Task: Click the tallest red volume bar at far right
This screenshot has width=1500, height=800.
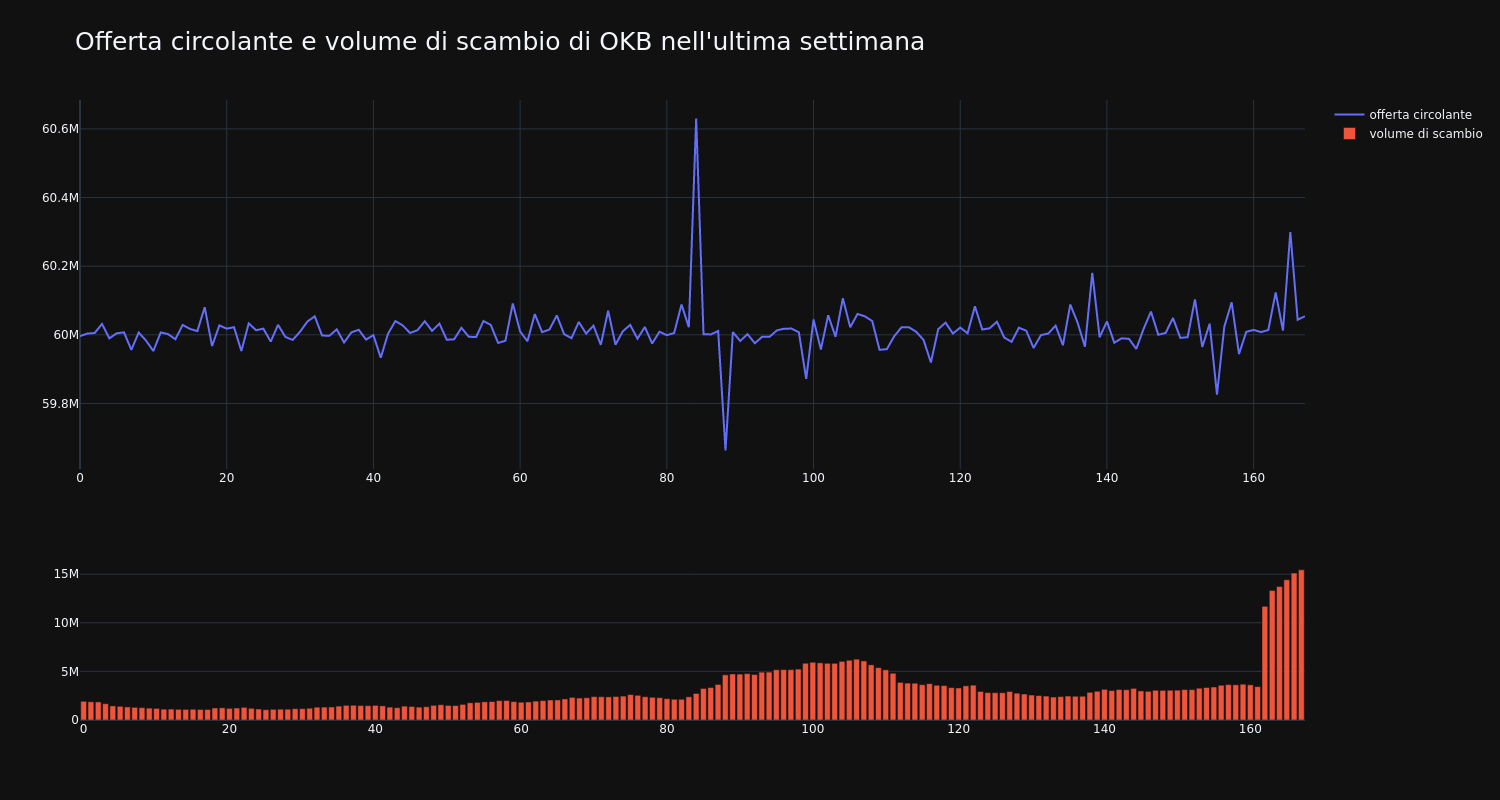Action: pos(1301,645)
